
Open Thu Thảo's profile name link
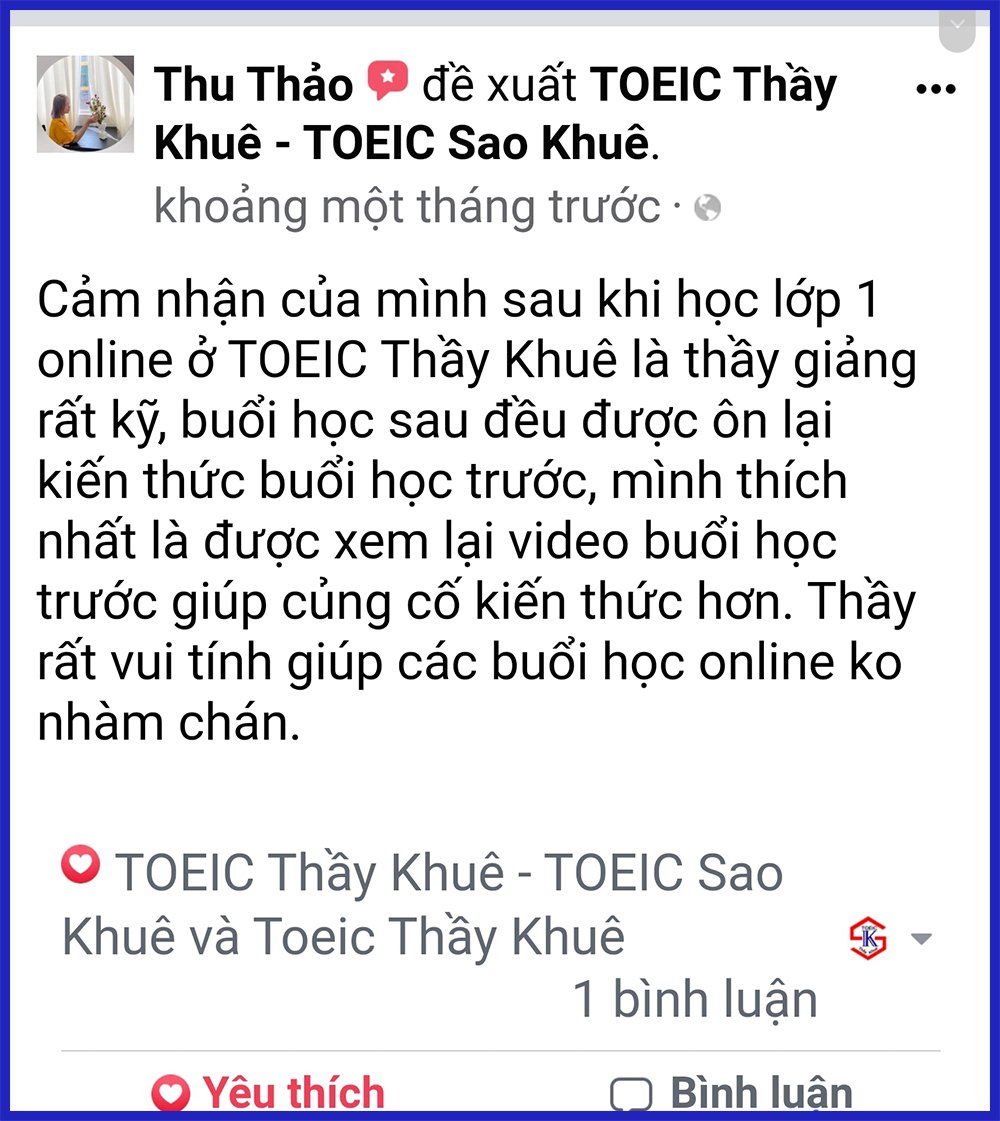point(253,84)
